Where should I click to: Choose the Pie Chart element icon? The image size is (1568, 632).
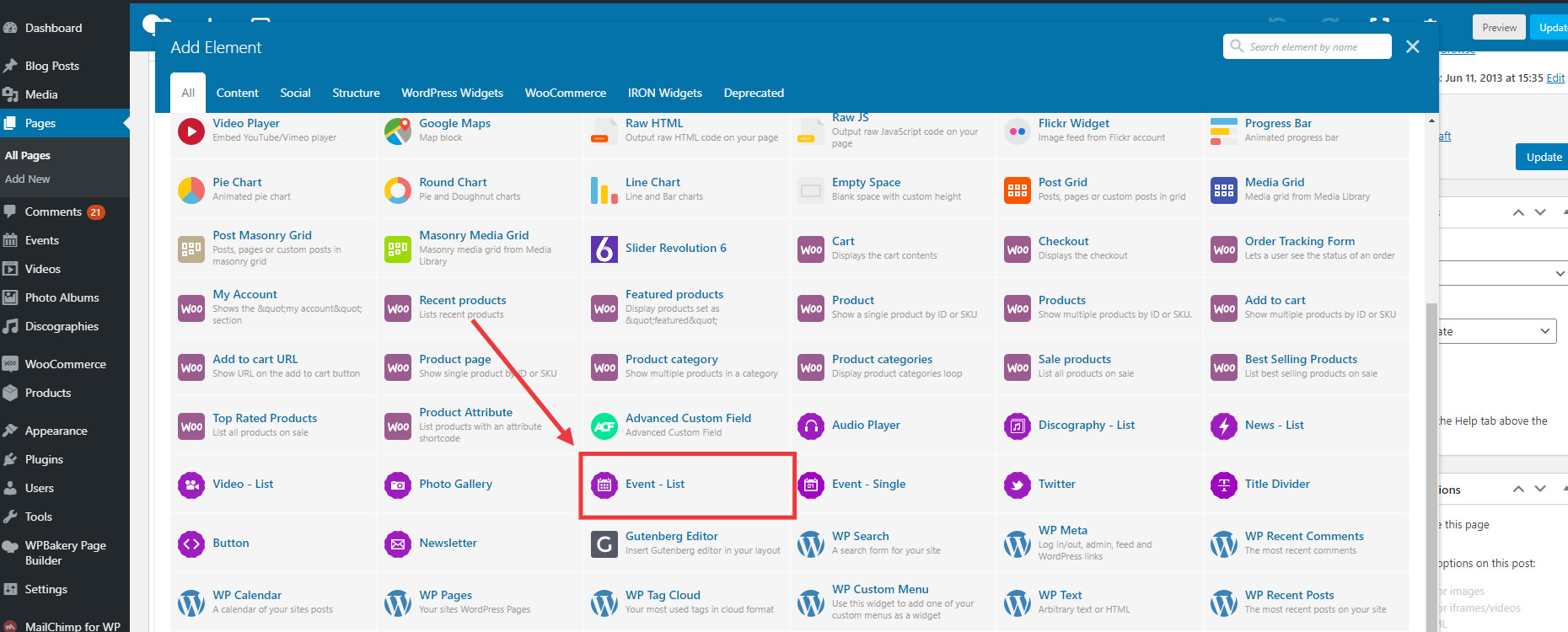tap(191, 190)
